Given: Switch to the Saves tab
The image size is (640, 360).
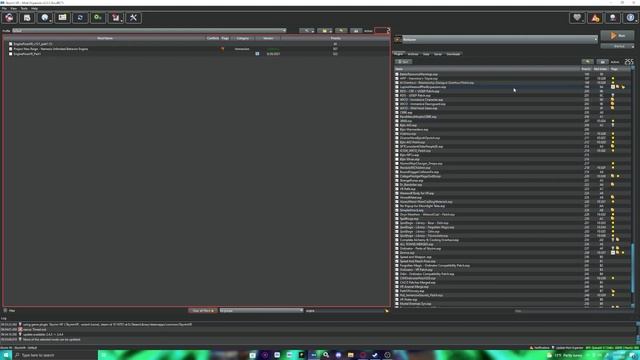Looking at the screenshot, I should [x=438, y=54].
